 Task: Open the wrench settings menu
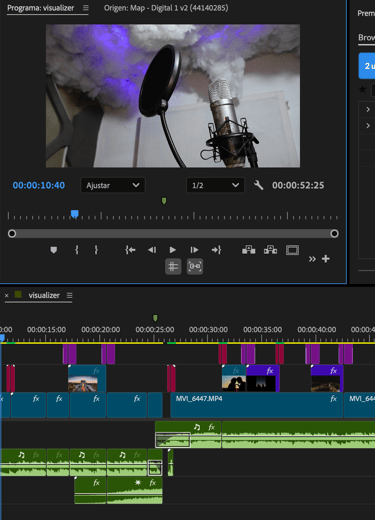[x=258, y=185]
